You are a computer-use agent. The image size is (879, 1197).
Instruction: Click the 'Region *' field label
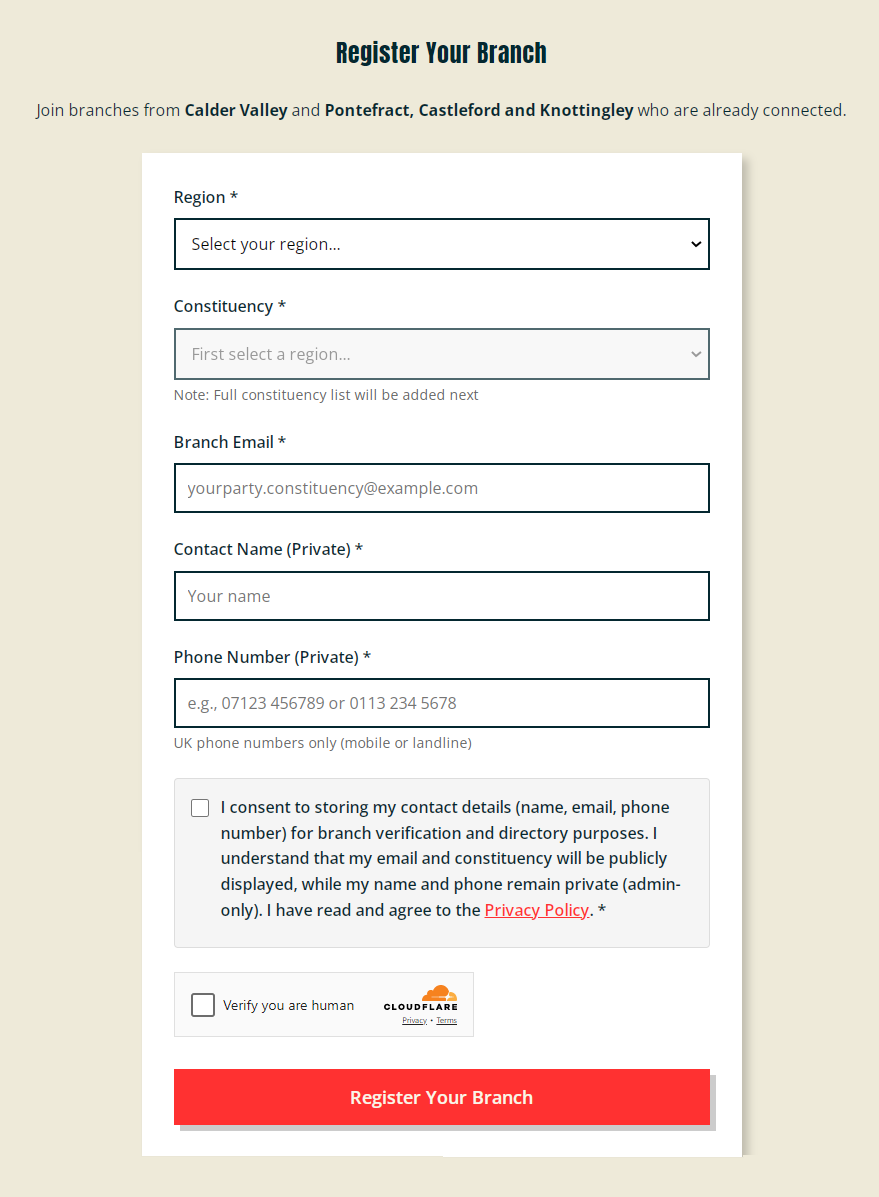(205, 197)
